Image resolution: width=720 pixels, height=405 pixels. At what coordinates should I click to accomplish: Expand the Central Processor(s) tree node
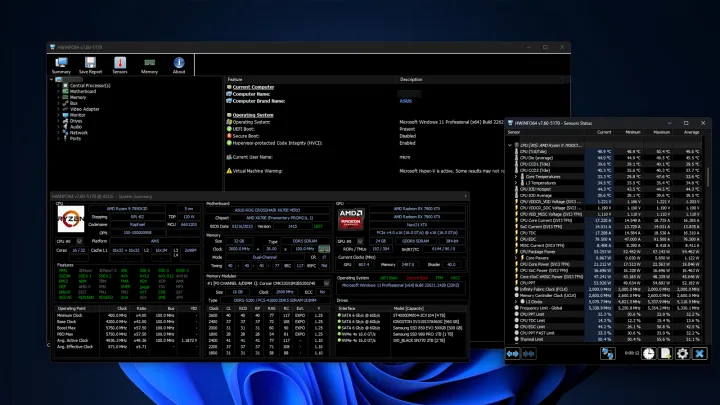click(x=58, y=85)
